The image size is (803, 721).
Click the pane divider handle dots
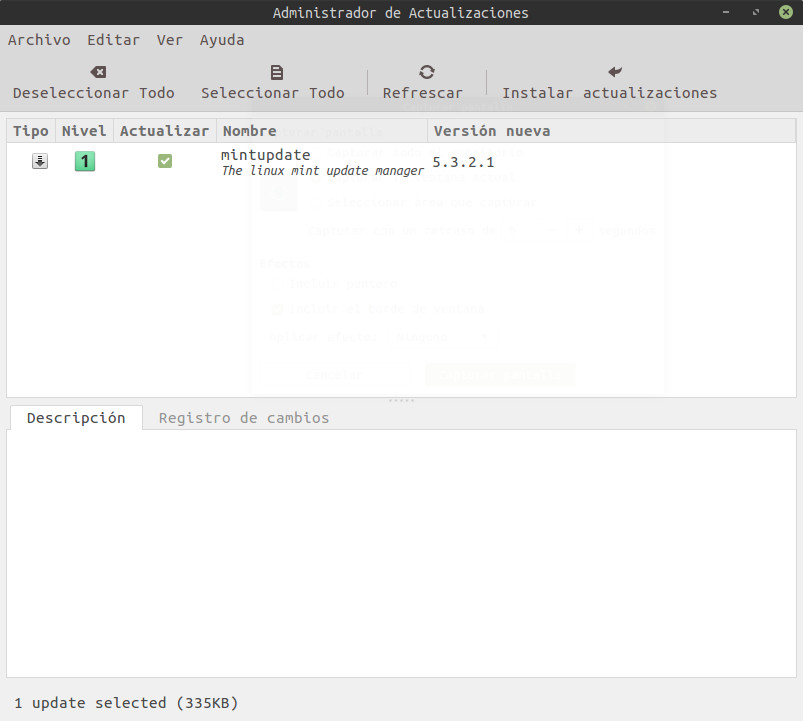click(x=401, y=400)
